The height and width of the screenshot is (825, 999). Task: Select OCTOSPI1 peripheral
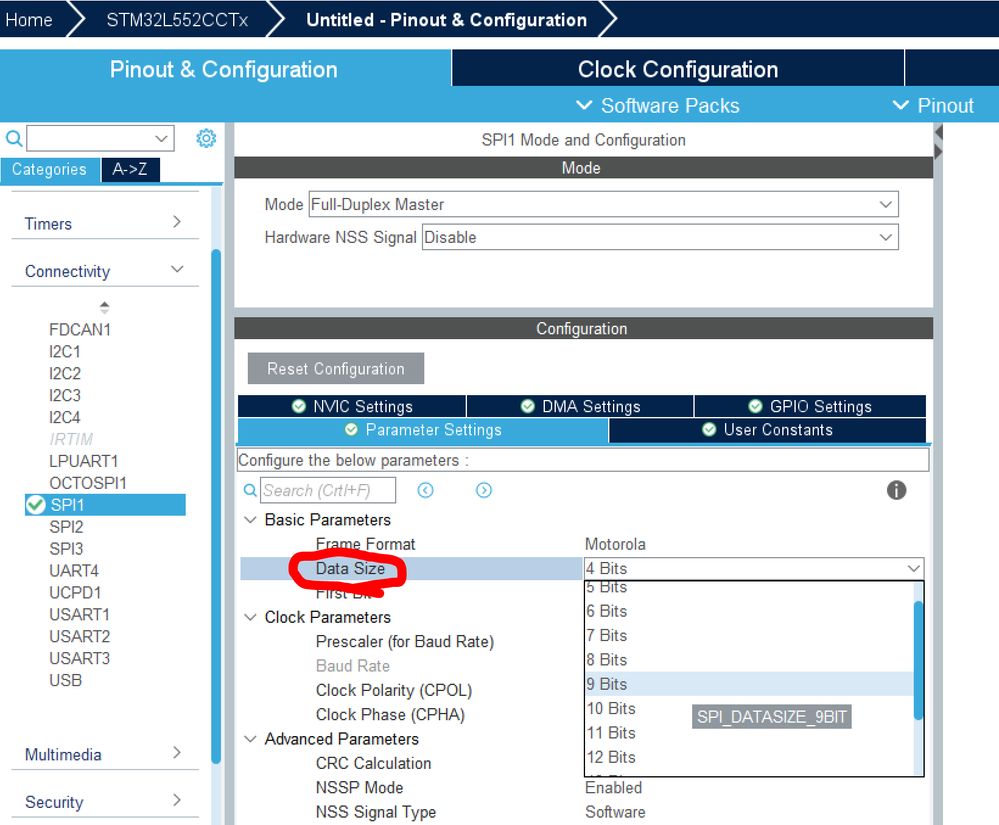[88, 483]
